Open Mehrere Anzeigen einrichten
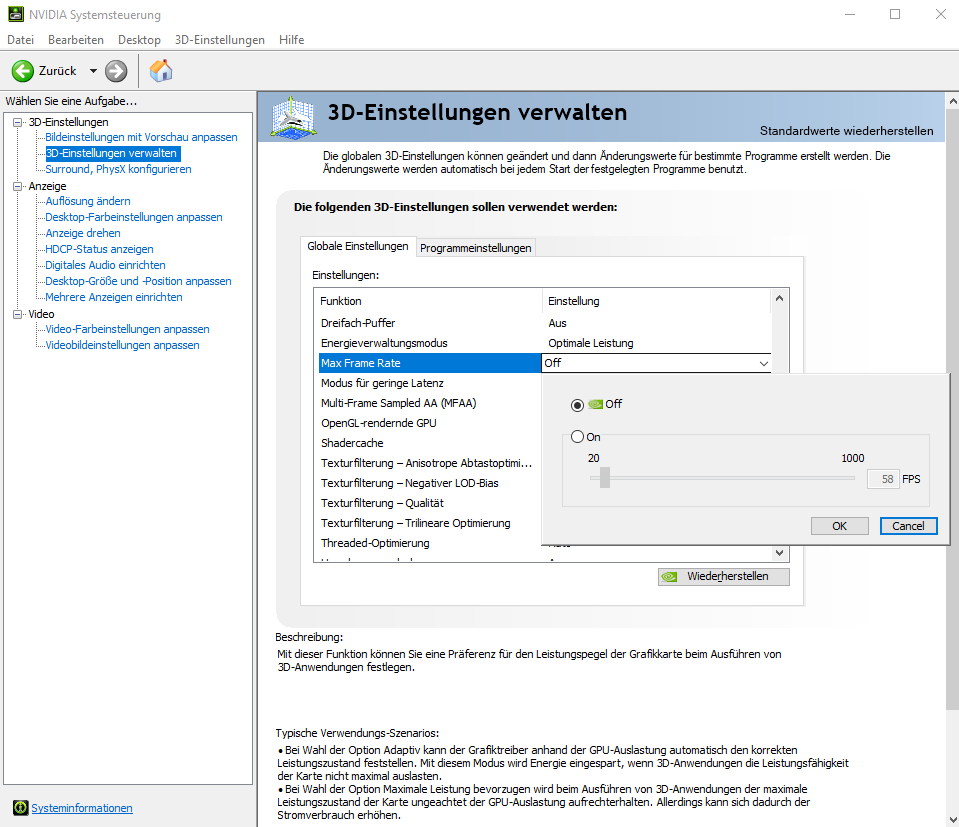The height and width of the screenshot is (827, 959). pyautogui.click(x=114, y=297)
